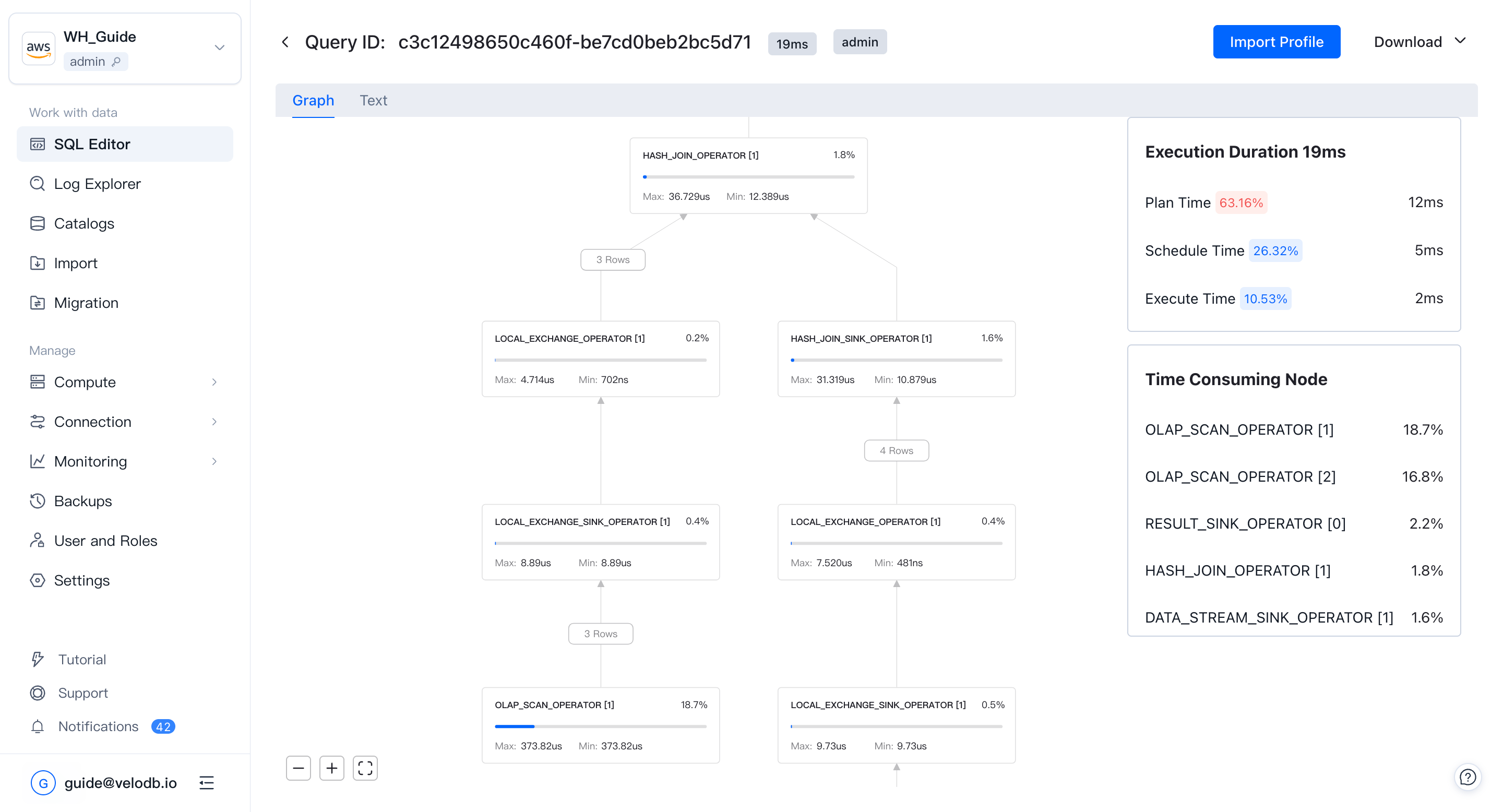
Task: Switch to the Text tab
Action: click(373, 100)
